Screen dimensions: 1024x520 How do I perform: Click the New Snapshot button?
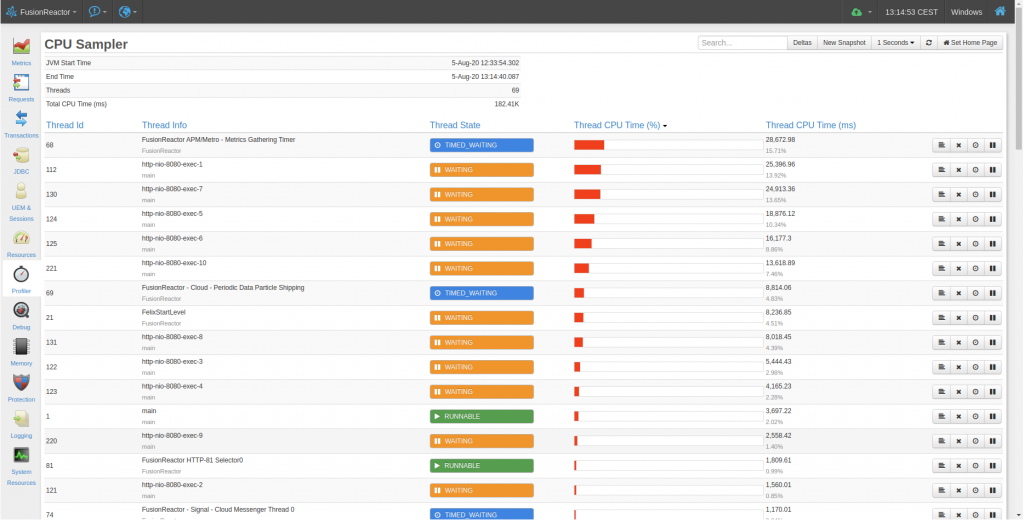coord(844,42)
